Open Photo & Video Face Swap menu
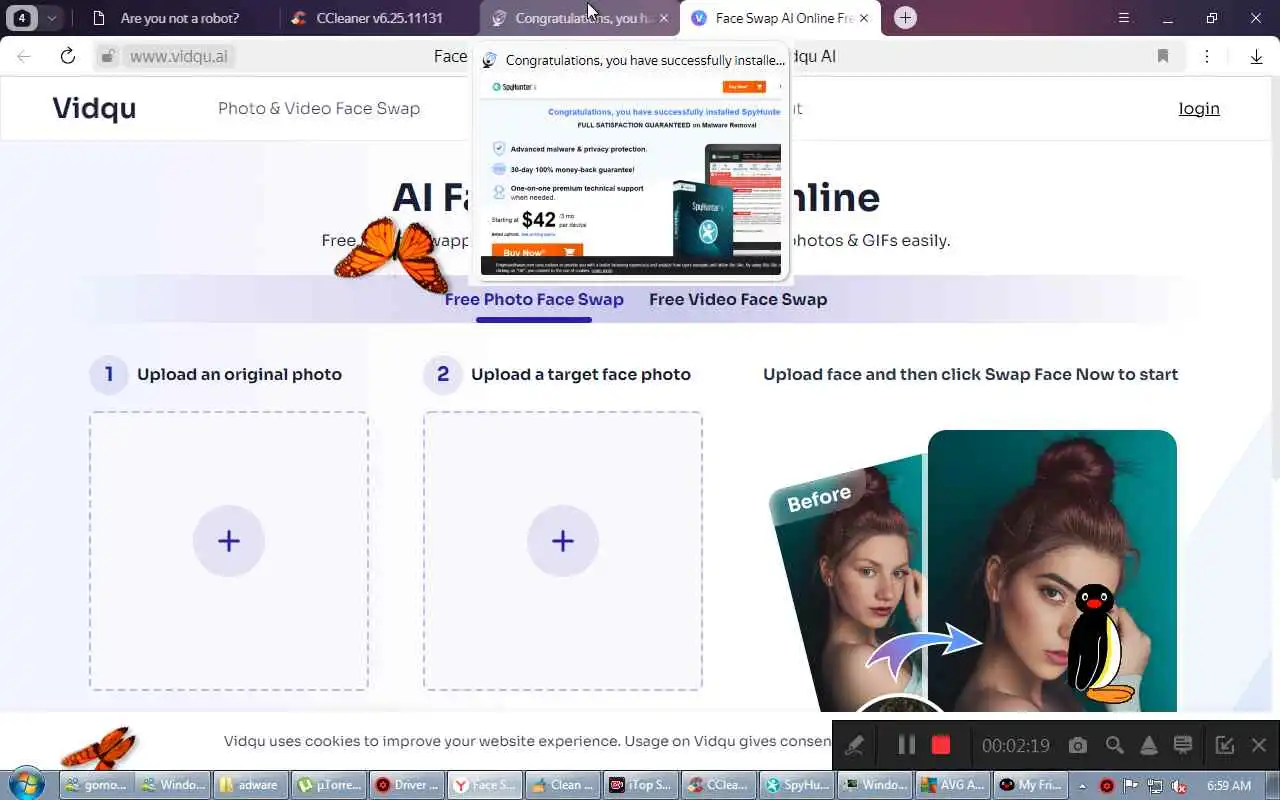The width and height of the screenshot is (1280, 800). pos(319,108)
